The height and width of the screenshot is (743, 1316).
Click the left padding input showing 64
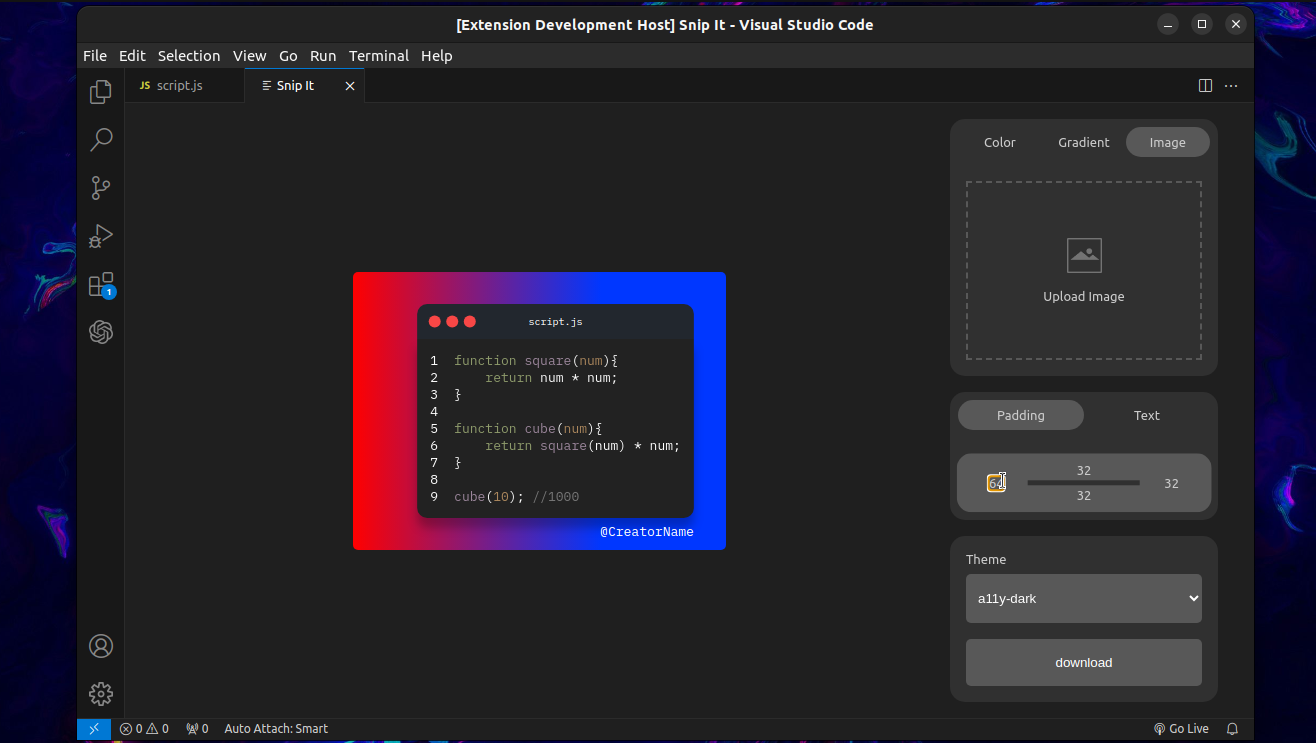[996, 483]
